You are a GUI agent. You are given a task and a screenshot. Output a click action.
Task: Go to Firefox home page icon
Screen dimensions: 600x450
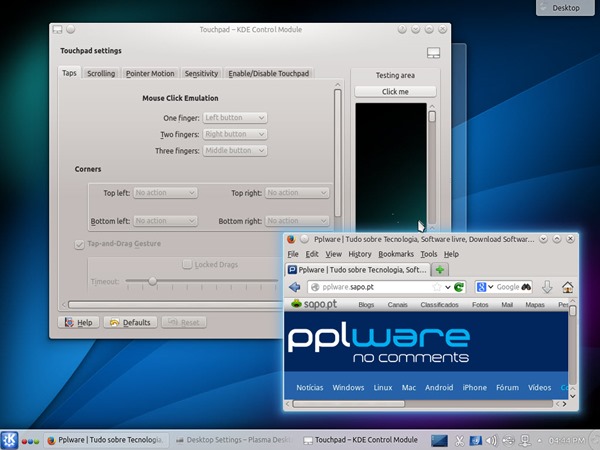tap(568, 287)
